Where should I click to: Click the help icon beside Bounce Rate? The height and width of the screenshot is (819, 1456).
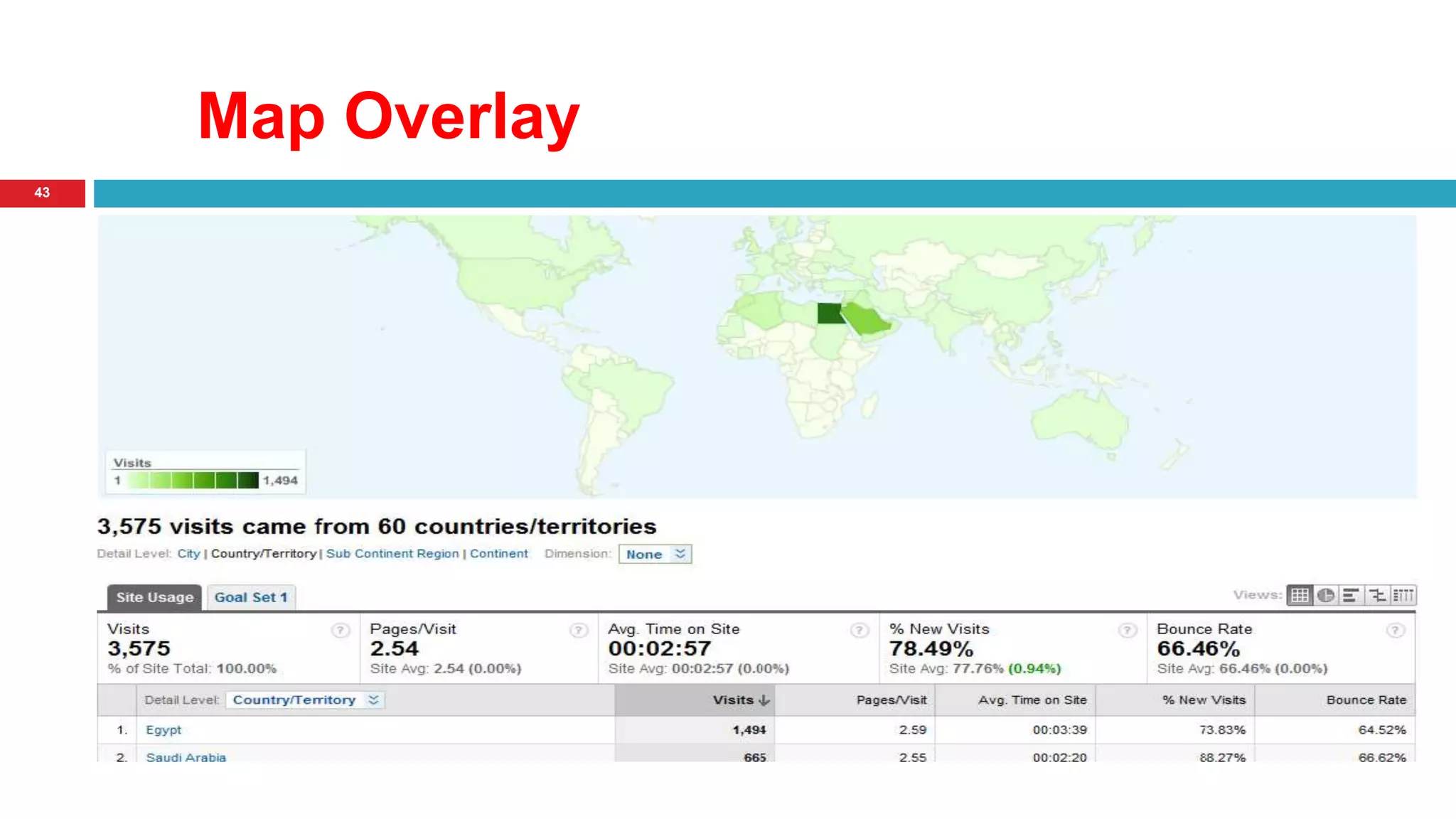point(1396,630)
